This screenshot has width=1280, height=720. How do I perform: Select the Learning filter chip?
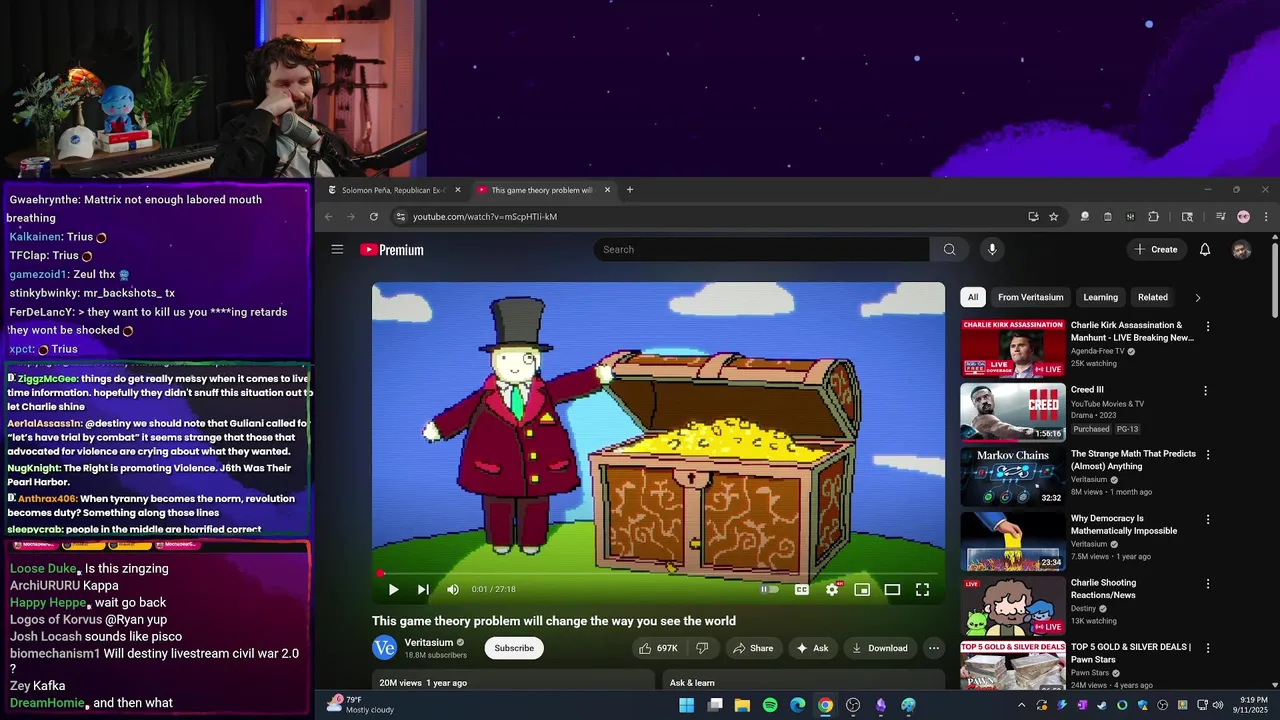[1100, 297]
